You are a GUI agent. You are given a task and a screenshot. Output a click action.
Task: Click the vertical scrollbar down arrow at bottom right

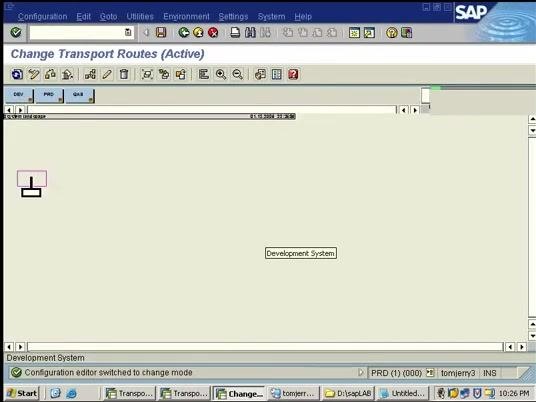coord(532,336)
